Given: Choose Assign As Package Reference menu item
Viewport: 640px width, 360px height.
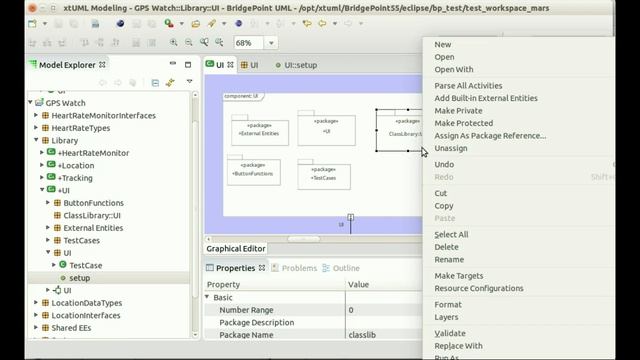Looking at the screenshot, I should (x=490, y=136).
